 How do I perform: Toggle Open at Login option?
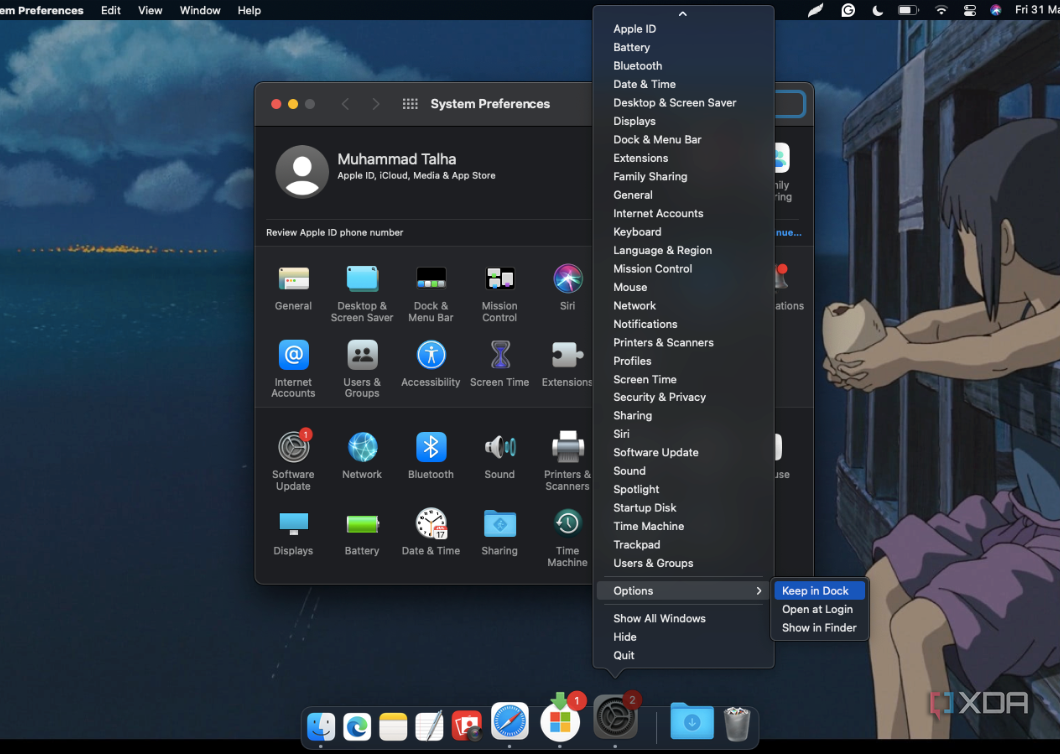tap(817, 609)
